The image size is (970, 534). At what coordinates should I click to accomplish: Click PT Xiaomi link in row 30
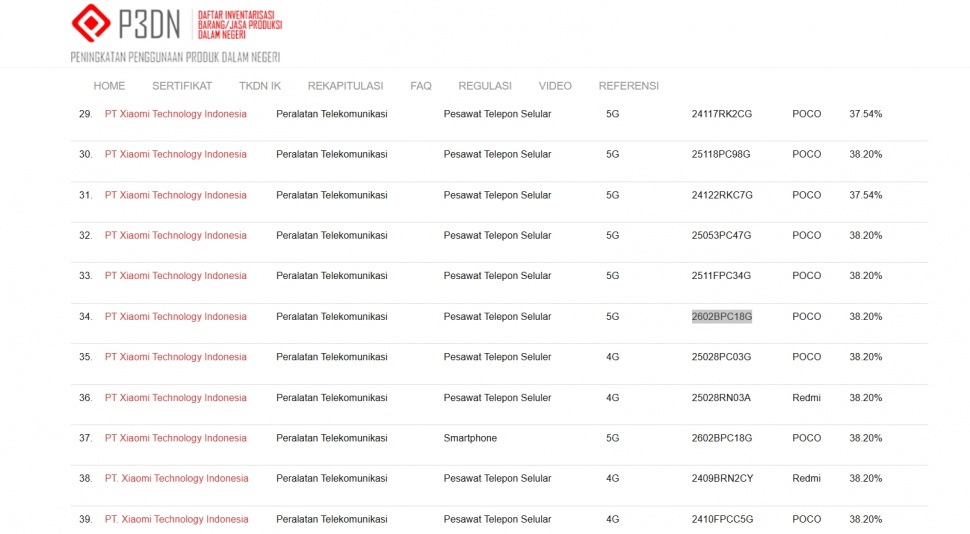coord(175,155)
